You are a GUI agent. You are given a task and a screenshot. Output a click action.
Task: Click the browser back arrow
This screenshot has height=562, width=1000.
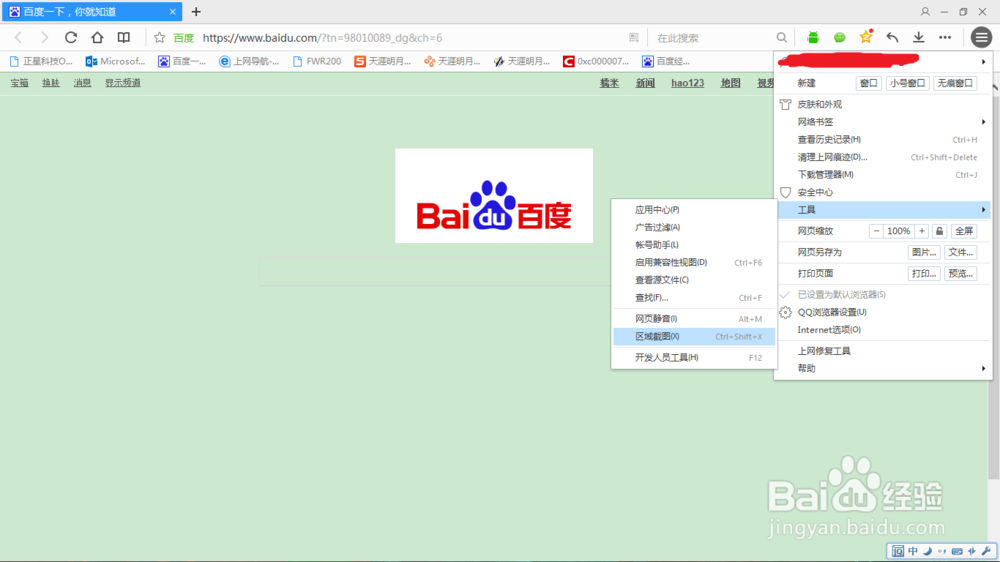(x=18, y=38)
